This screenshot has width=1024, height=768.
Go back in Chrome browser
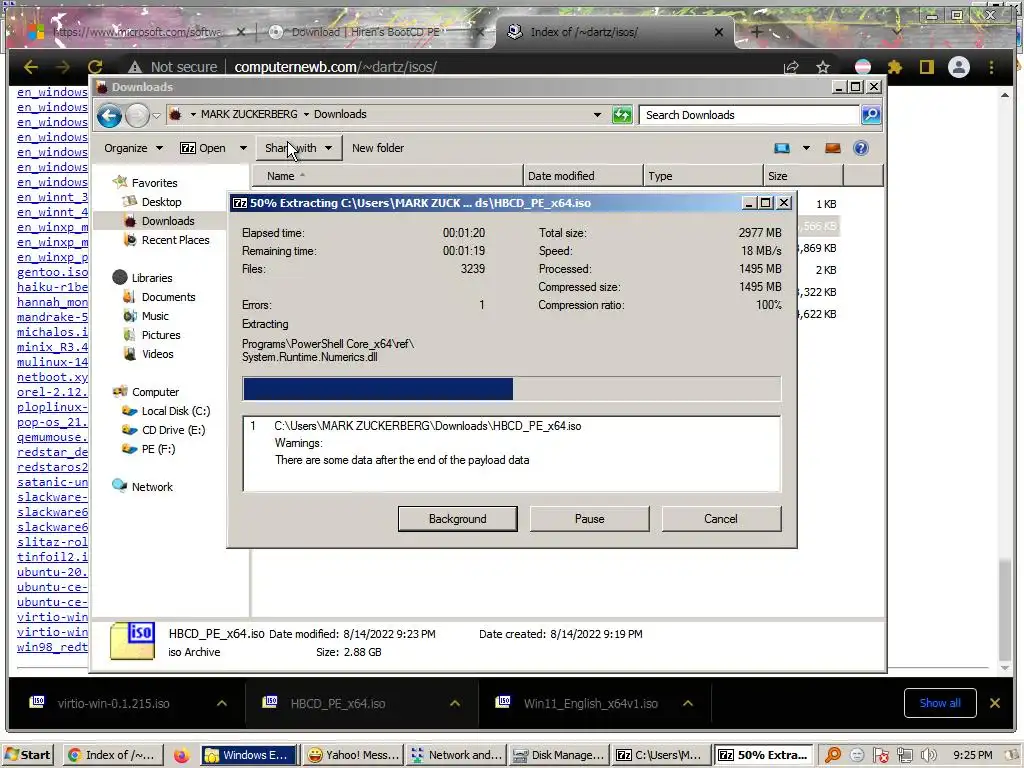point(31,67)
